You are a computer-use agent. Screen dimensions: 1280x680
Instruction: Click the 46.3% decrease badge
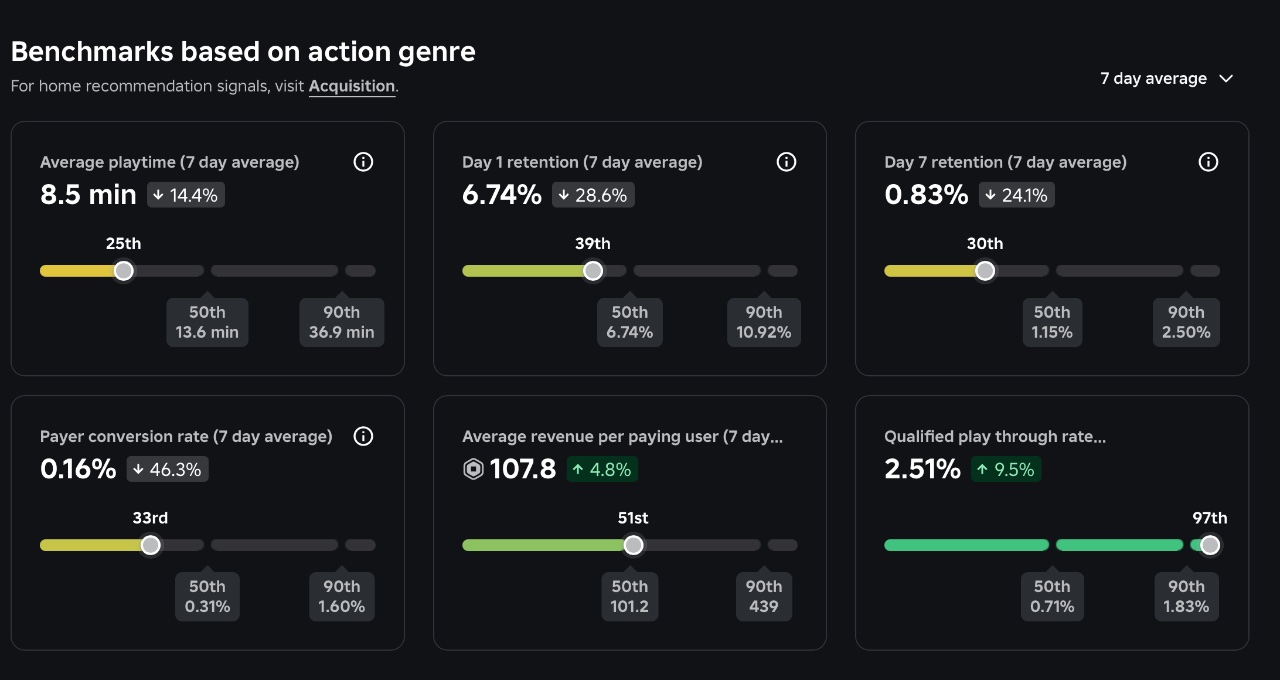(x=168, y=469)
